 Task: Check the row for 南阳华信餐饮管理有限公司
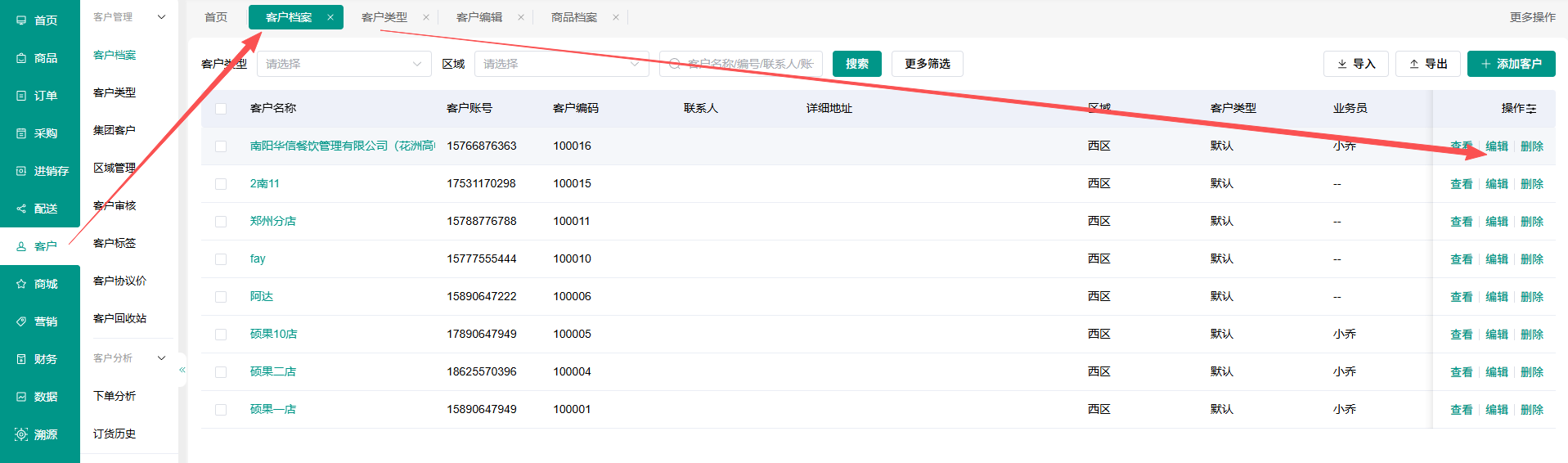coord(221,146)
